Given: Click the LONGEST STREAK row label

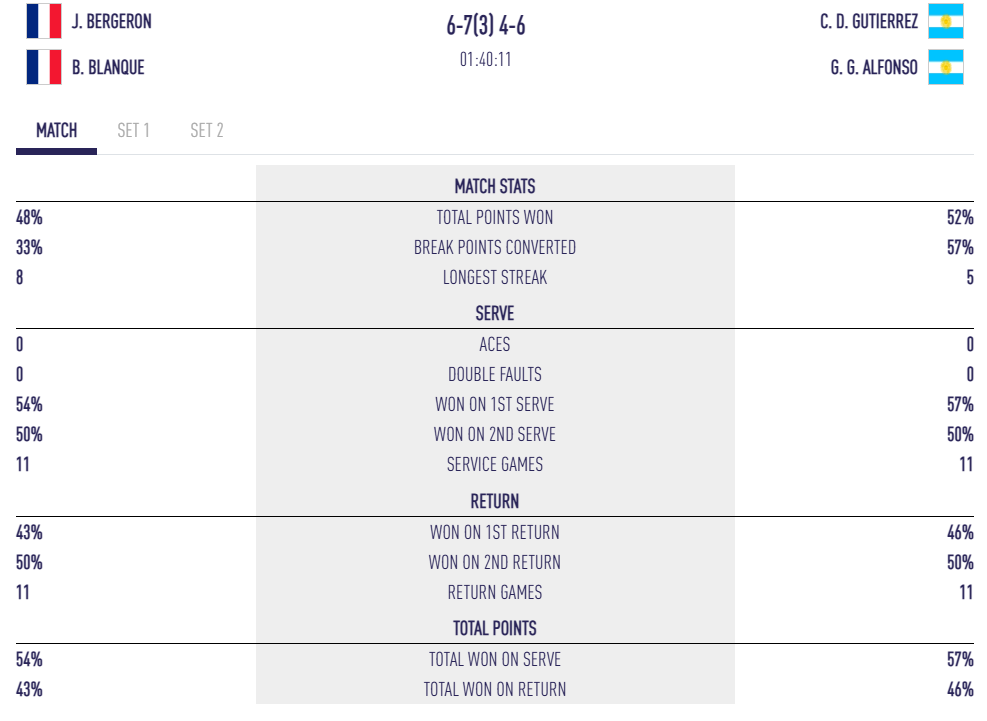Looking at the screenshot, I should (495, 277).
